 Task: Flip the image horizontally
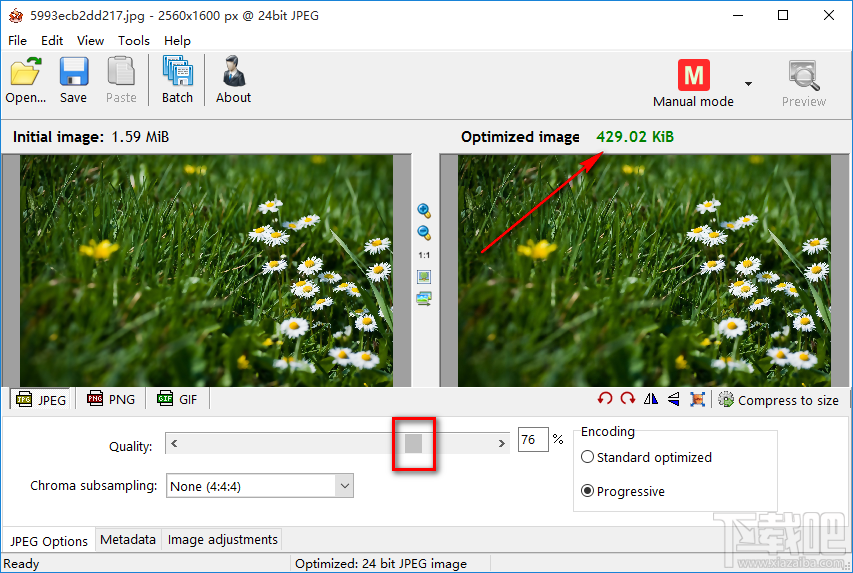click(x=651, y=399)
